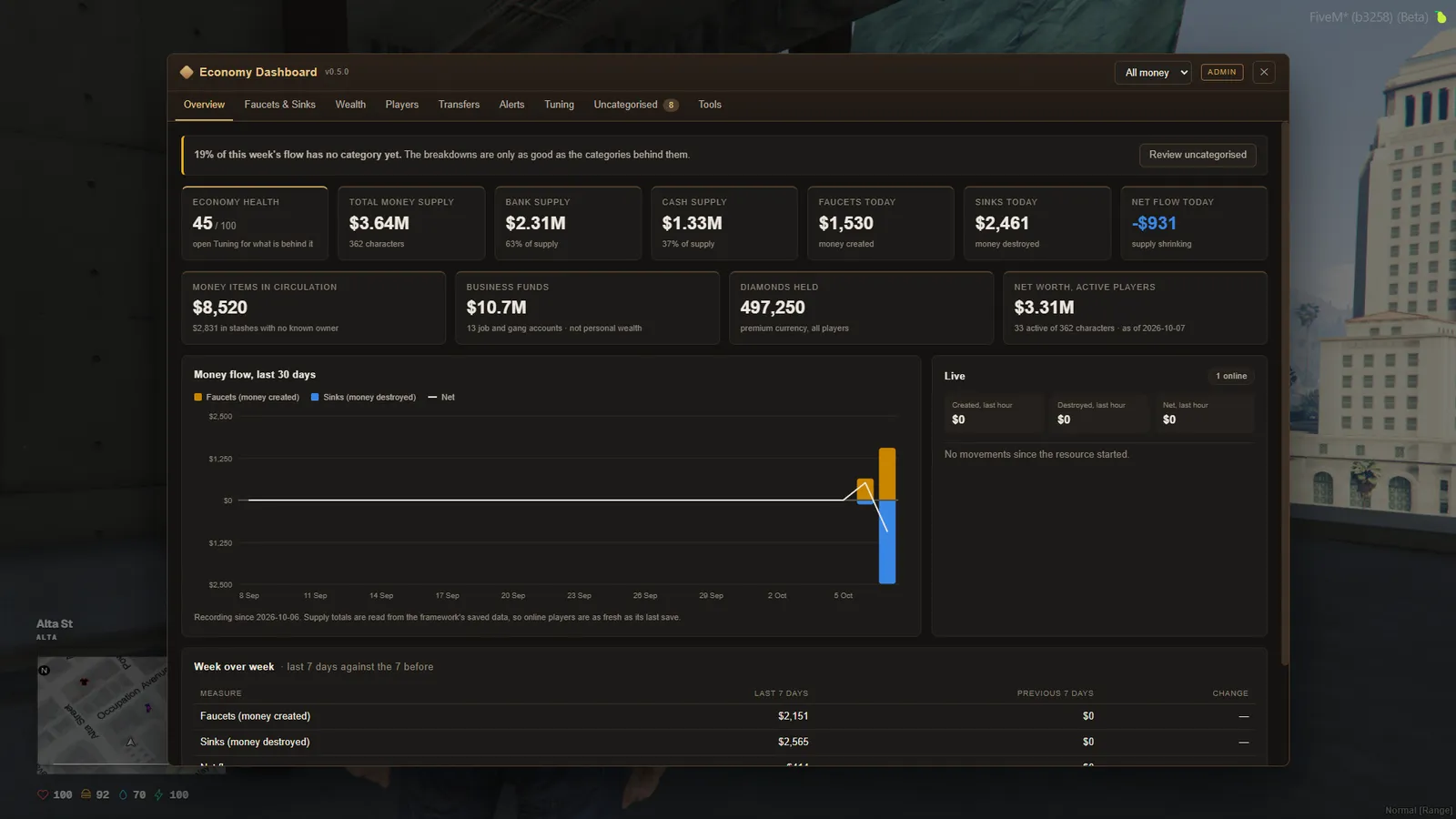1456x819 pixels.
Task: Click the Cash Supply $1.33M value
Action: click(692, 223)
